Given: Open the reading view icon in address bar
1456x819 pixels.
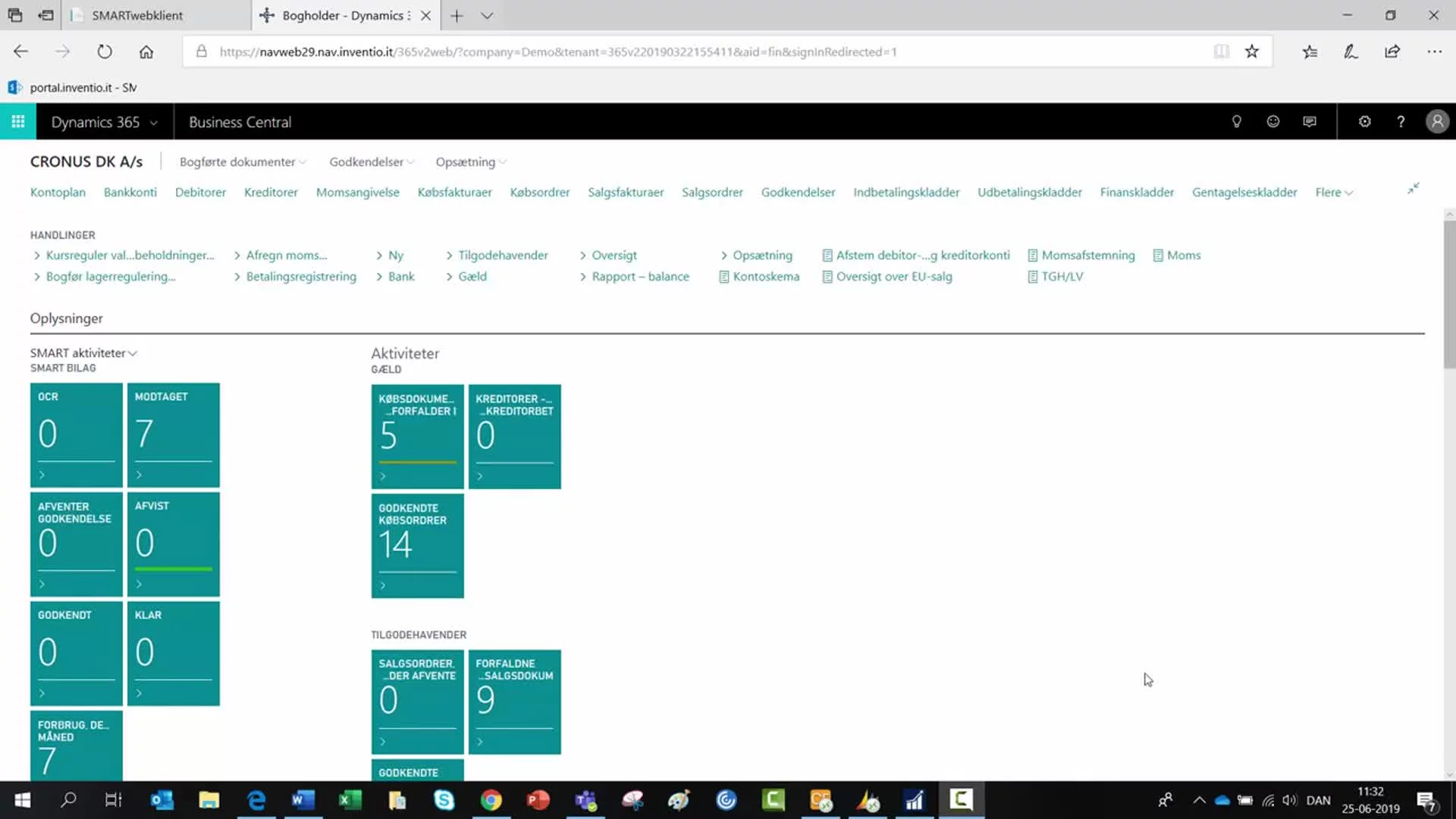Looking at the screenshot, I should pyautogui.click(x=1221, y=52).
